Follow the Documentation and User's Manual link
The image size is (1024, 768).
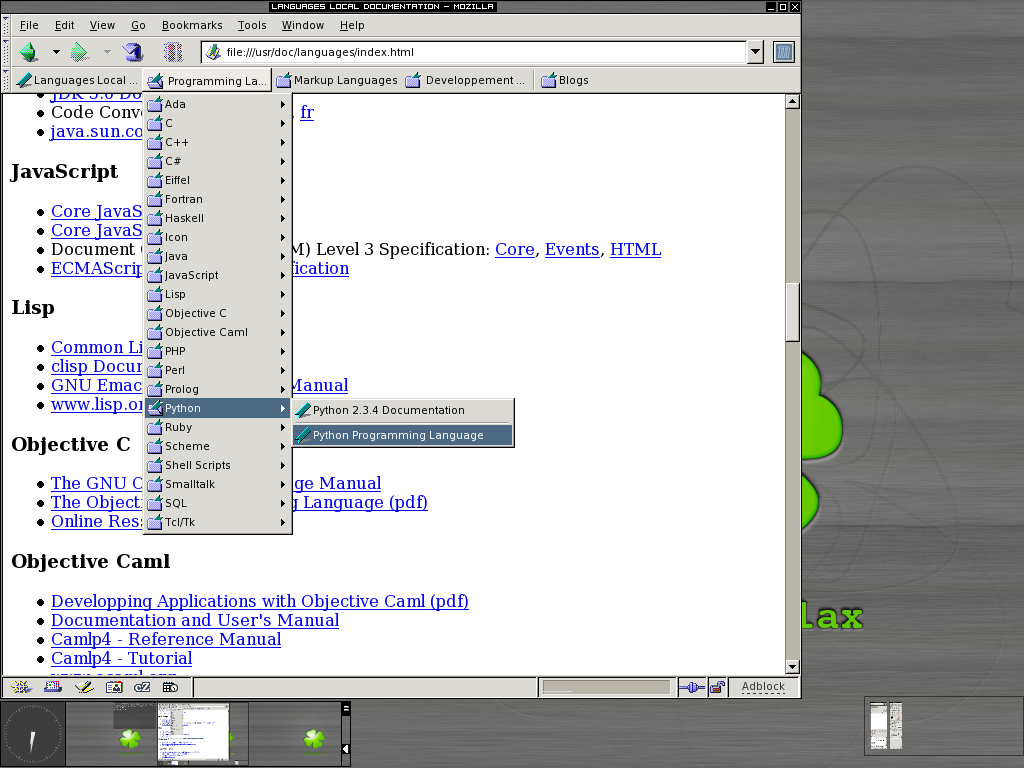point(195,620)
